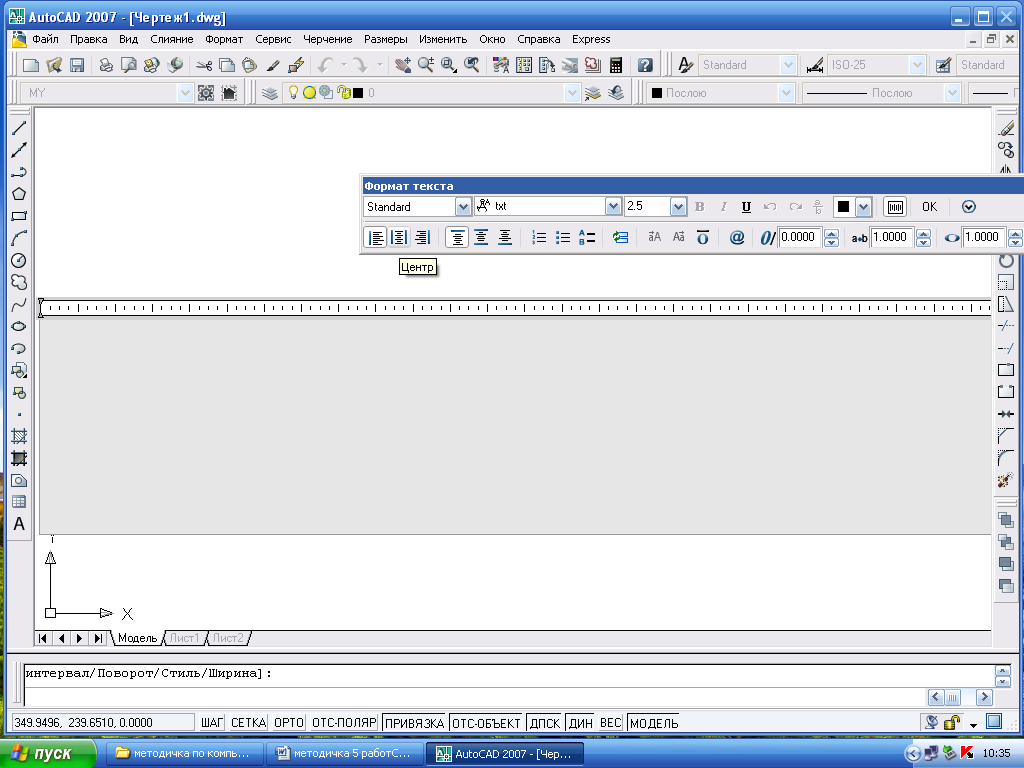The width and height of the screenshot is (1024, 768).
Task: Expand the txt font dropdown
Action: (613, 207)
